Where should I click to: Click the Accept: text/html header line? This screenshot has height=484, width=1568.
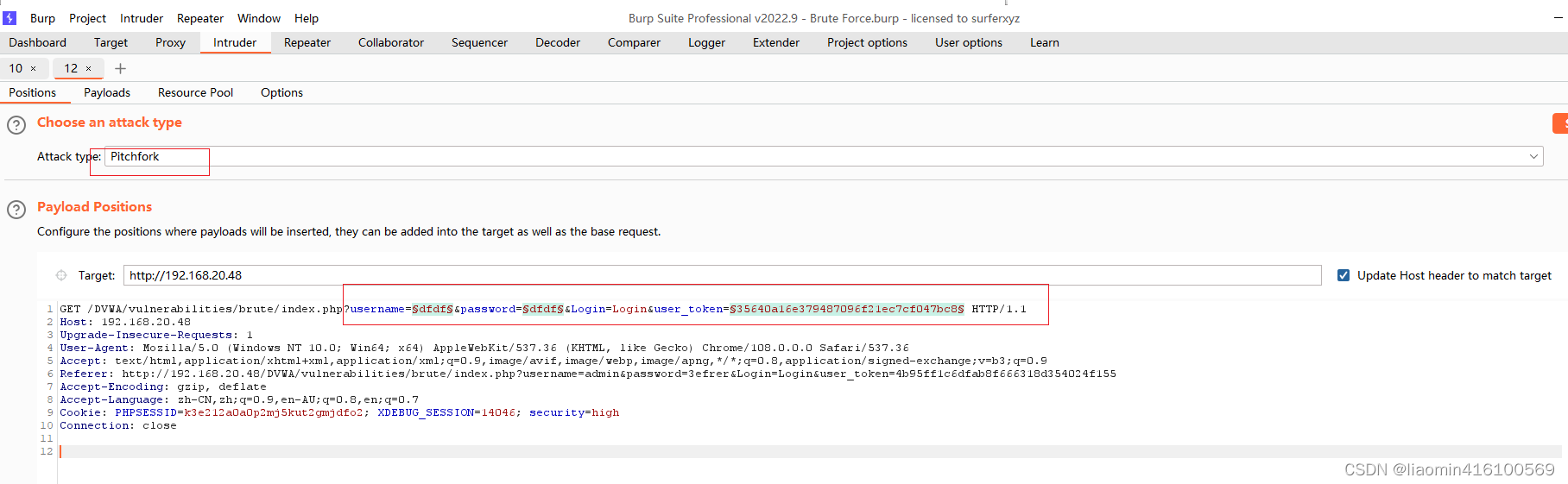[x=553, y=361]
